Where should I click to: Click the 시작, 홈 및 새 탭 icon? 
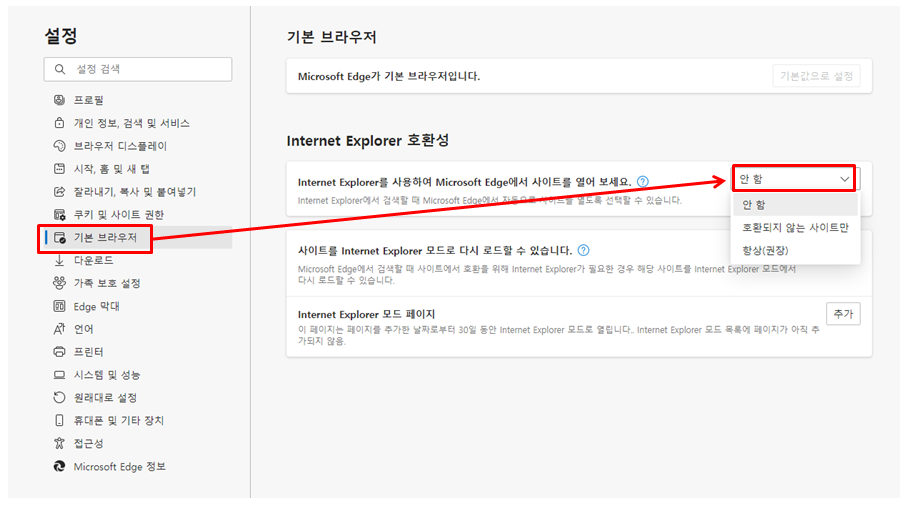(x=59, y=169)
